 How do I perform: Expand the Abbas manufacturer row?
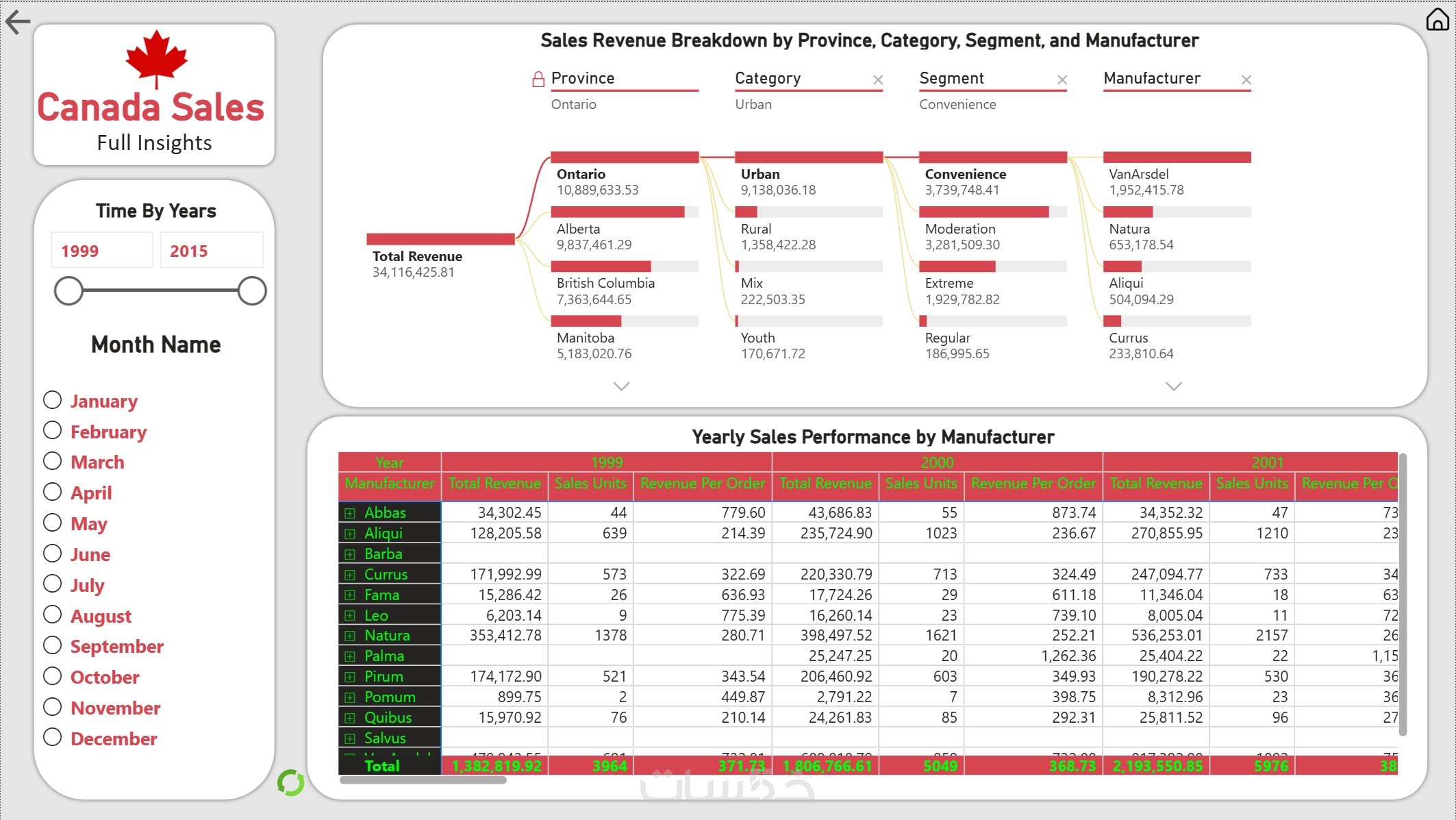pyautogui.click(x=350, y=513)
